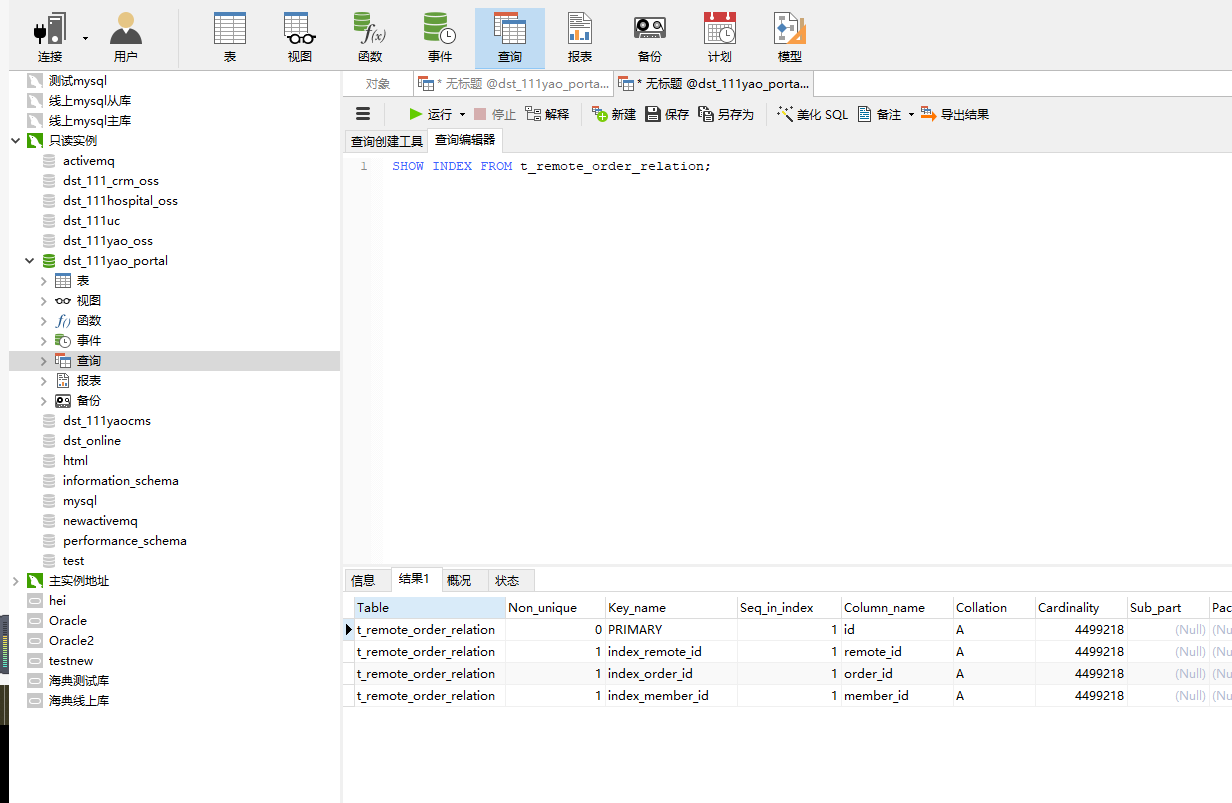Open the 备注 dropdown arrow
1232x803 pixels.
click(911, 115)
